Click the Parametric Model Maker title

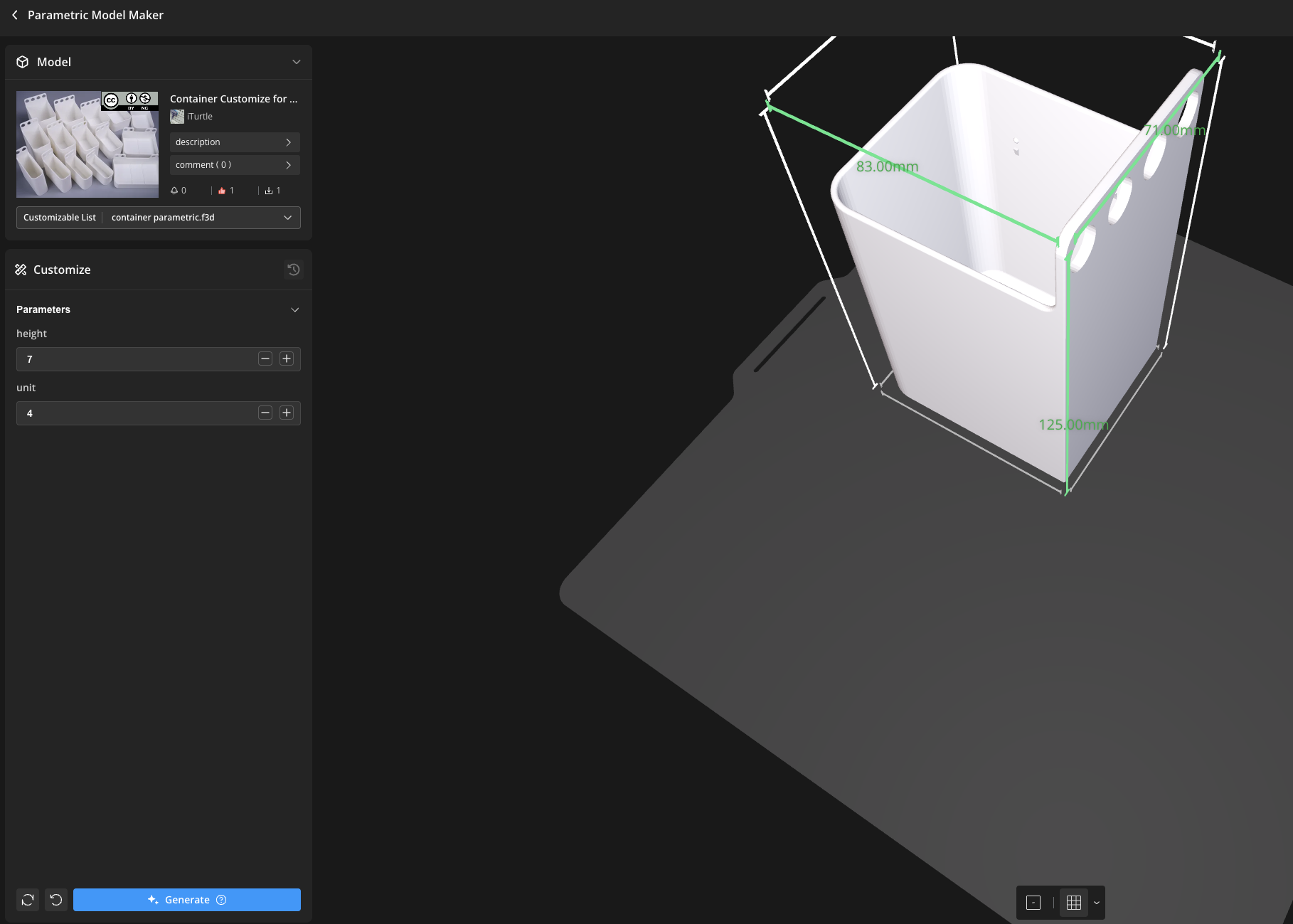[x=95, y=15]
